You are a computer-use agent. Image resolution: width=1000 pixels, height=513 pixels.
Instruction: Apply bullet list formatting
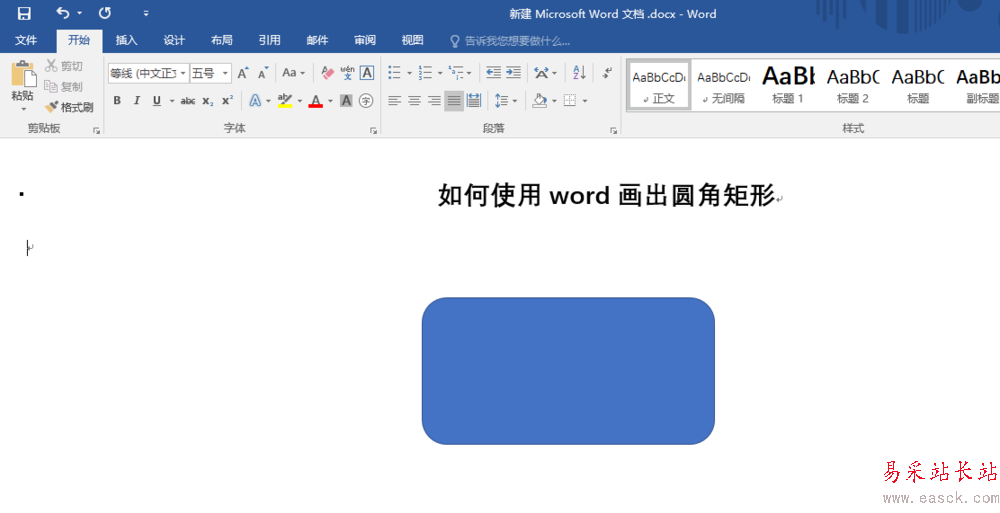pyautogui.click(x=395, y=73)
